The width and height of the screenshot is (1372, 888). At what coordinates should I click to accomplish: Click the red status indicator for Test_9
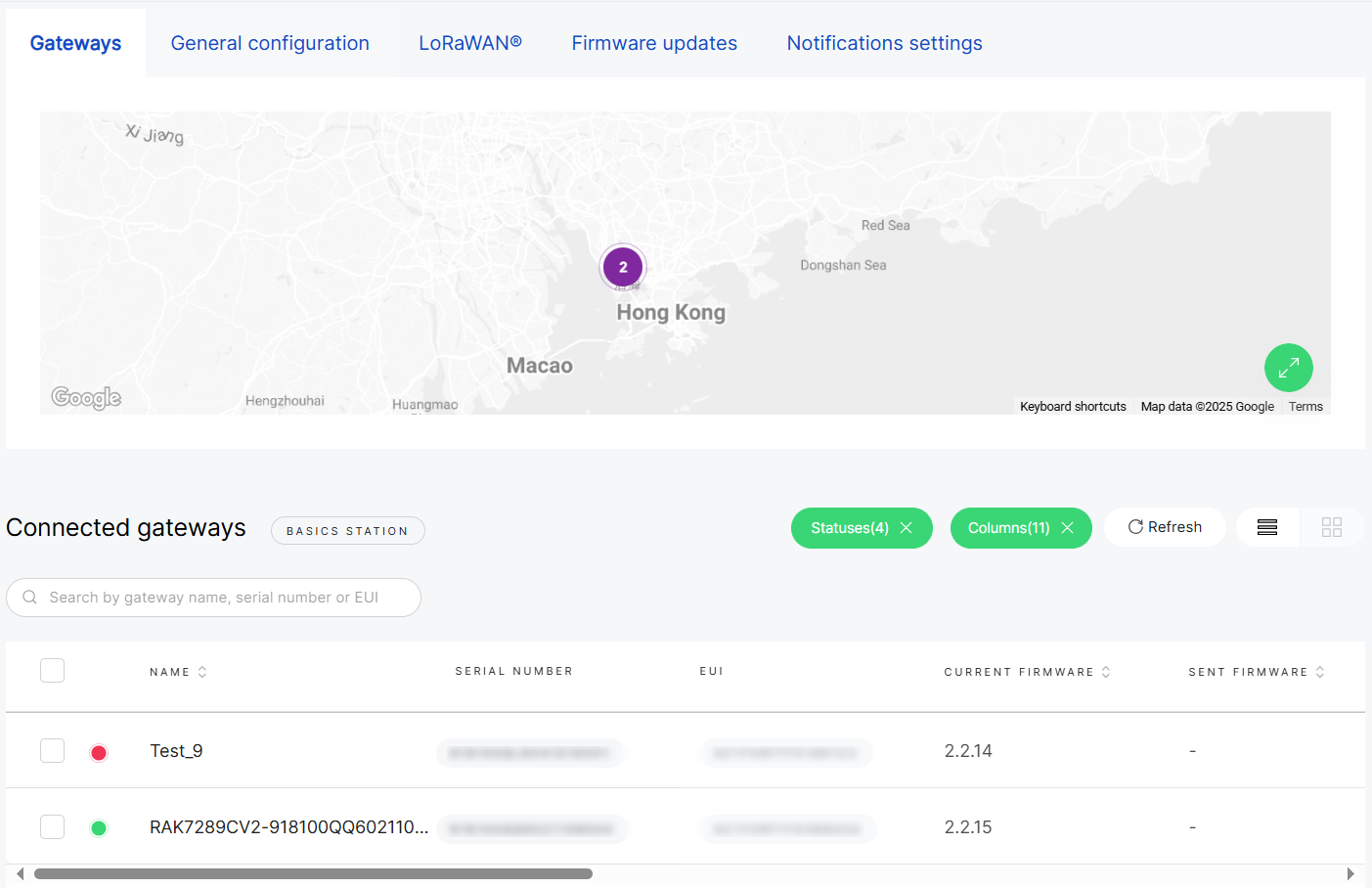(98, 750)
